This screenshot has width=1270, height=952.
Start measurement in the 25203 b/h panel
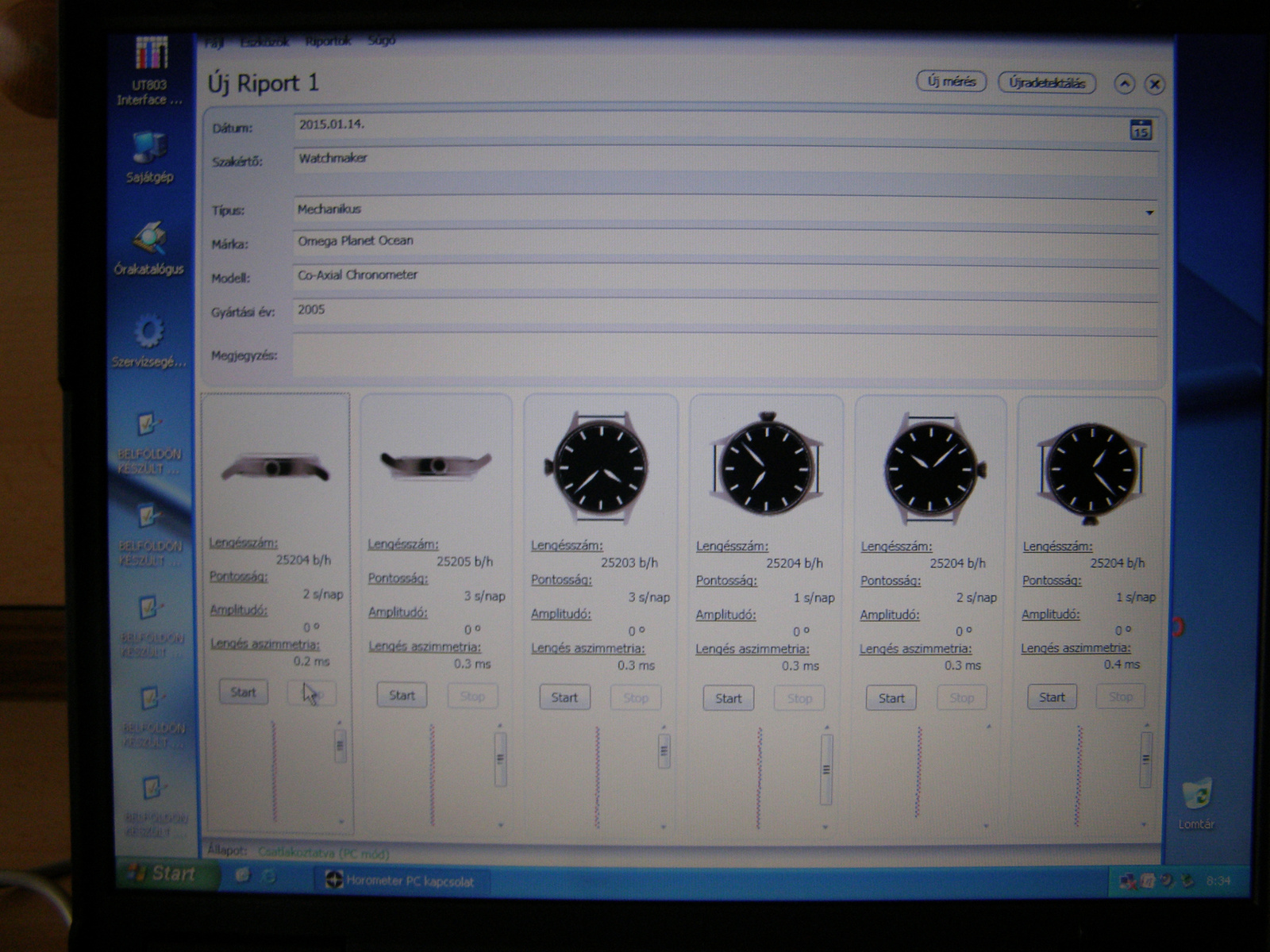(x=564, y=697)
